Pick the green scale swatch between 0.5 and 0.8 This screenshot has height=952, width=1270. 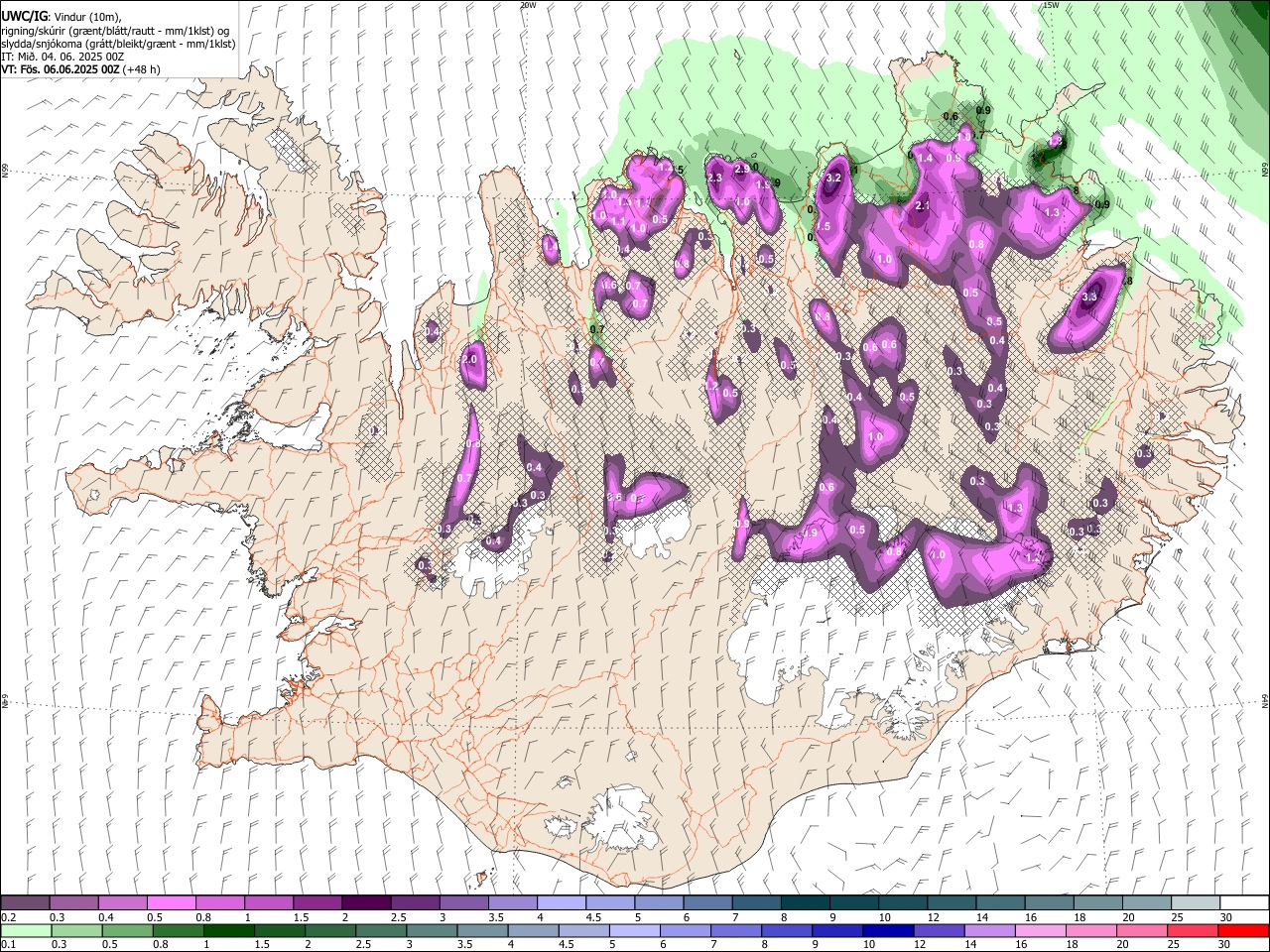pyautogui.click(x=127, y=931)
